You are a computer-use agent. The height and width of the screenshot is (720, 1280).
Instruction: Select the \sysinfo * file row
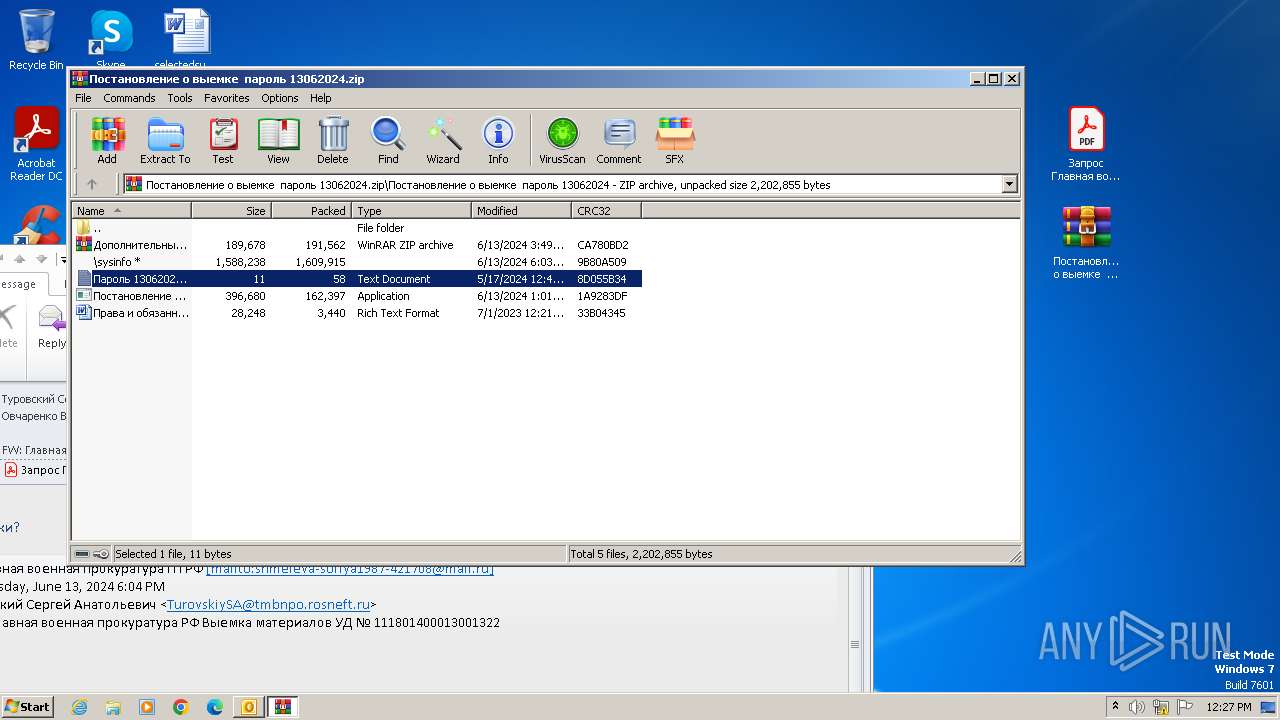[357, 262]
